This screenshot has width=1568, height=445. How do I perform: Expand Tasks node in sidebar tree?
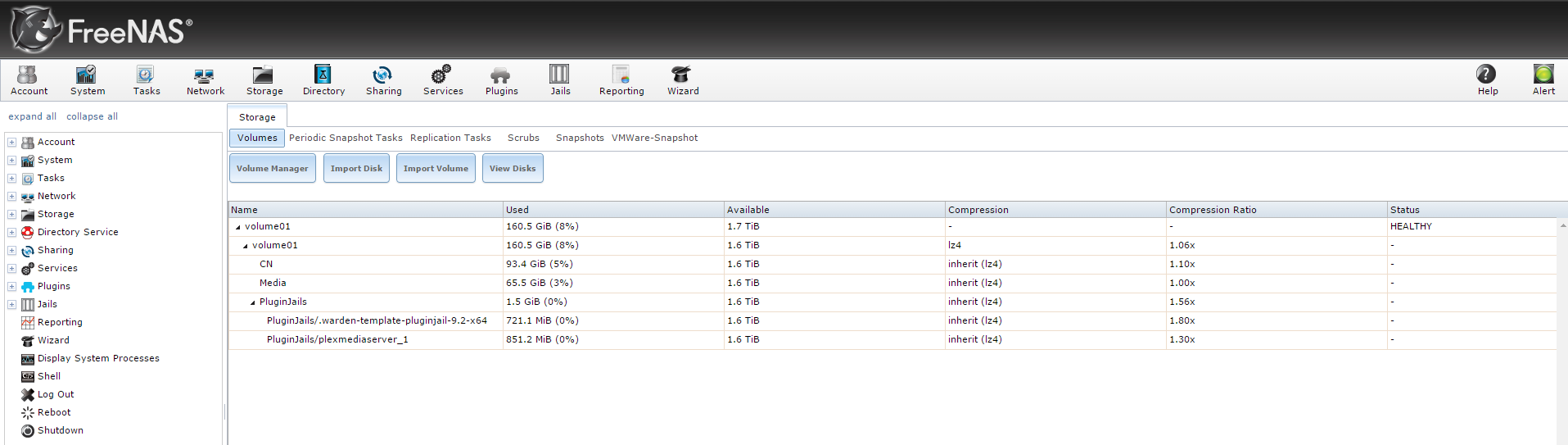(x=11, y=178)
